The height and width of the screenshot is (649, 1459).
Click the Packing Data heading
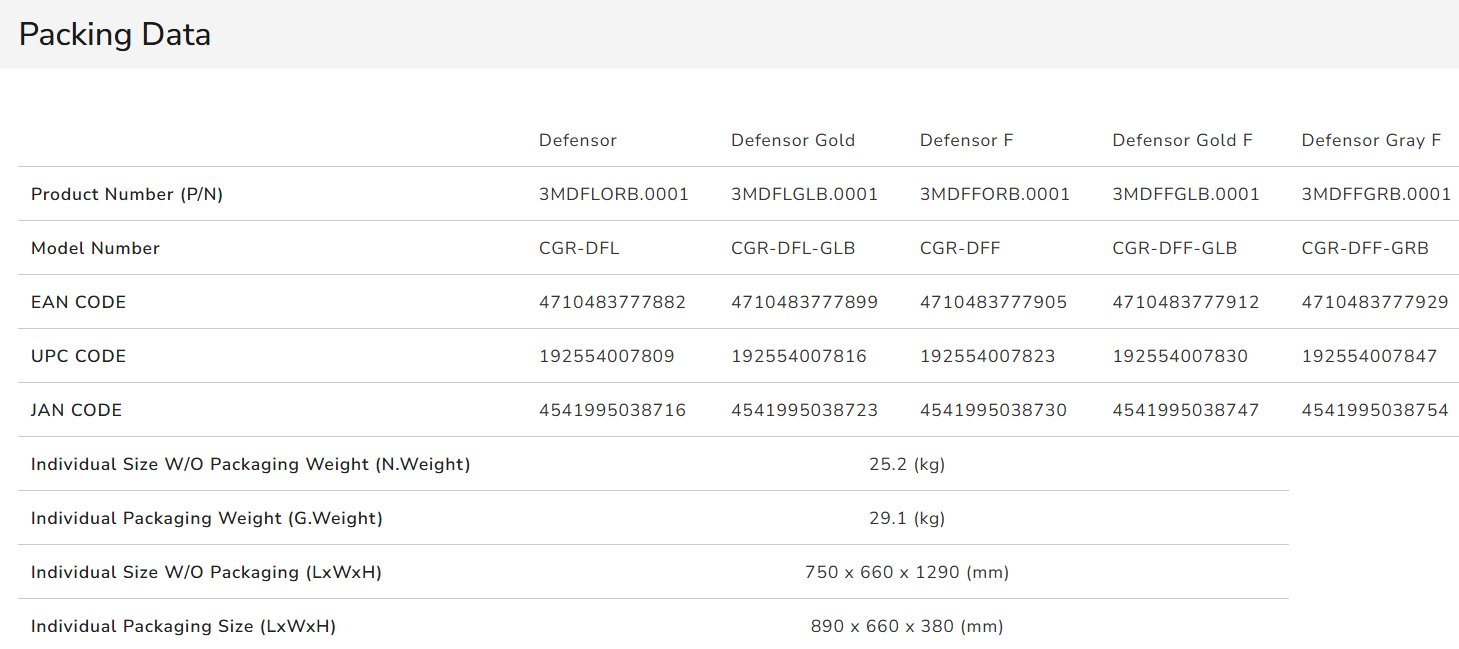(115, 35)
